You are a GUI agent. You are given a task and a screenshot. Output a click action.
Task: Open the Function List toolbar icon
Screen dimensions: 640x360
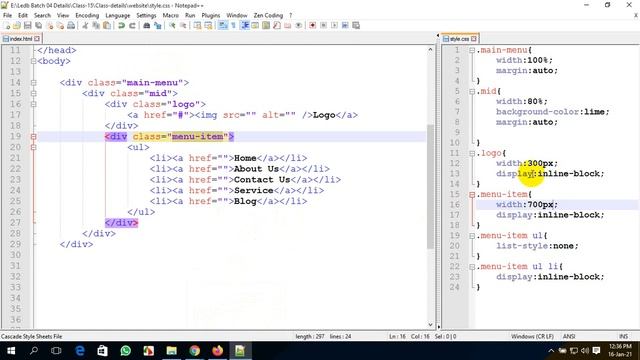(x=277, y=25)
